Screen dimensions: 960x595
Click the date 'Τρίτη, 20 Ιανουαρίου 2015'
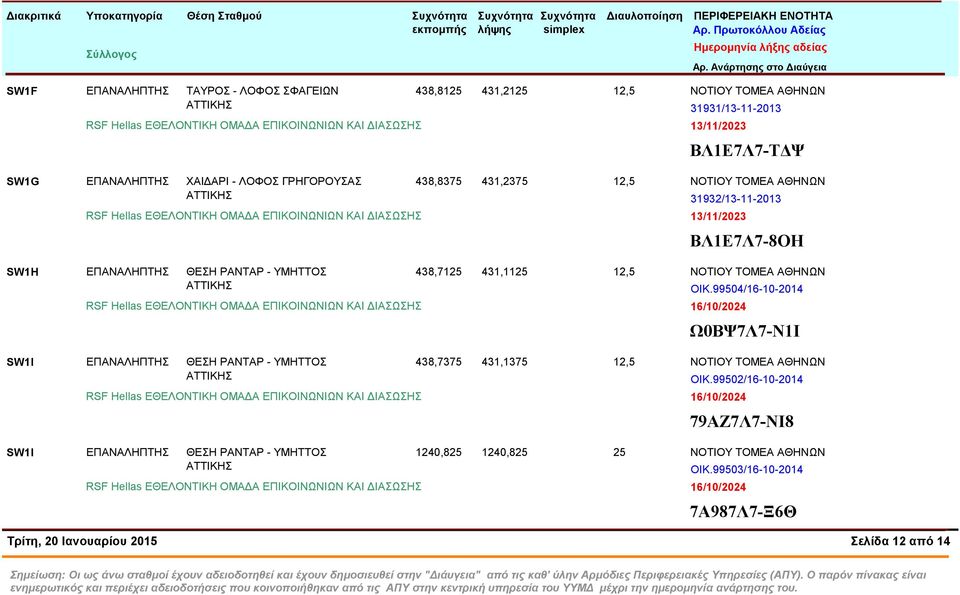[82, 541]
